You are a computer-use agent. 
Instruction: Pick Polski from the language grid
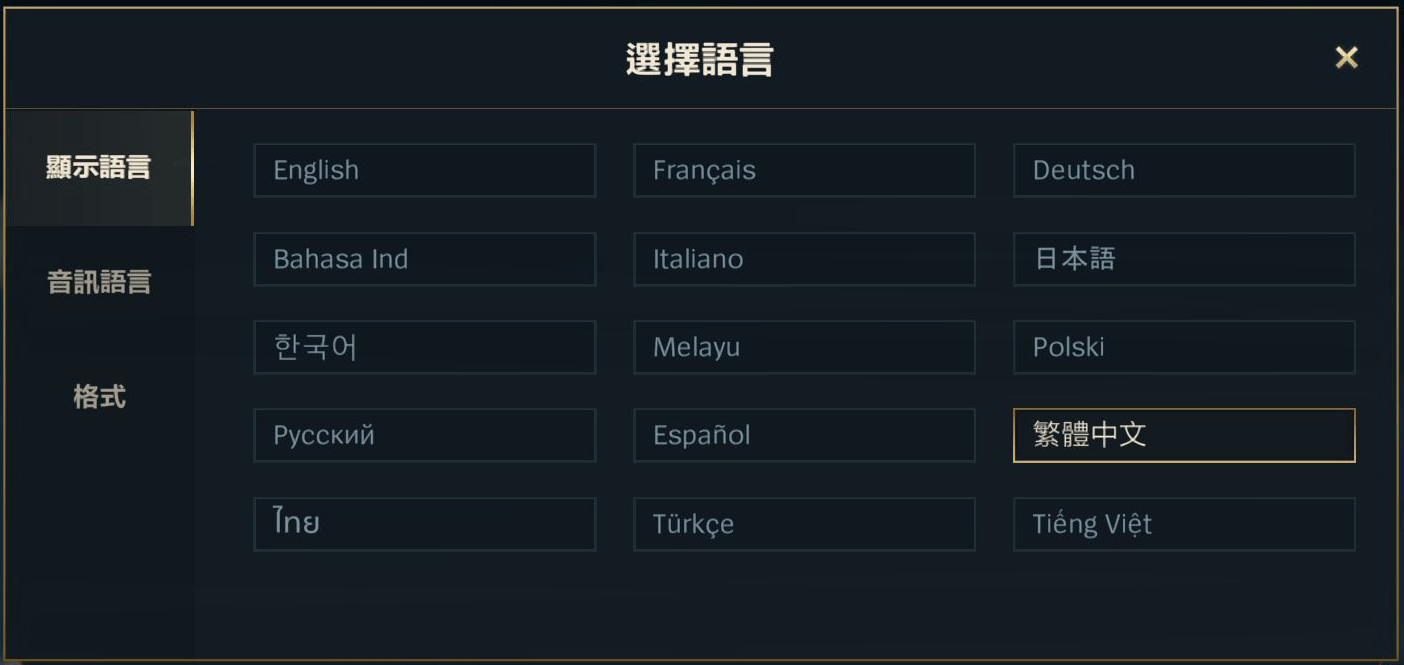point(1184,347)
